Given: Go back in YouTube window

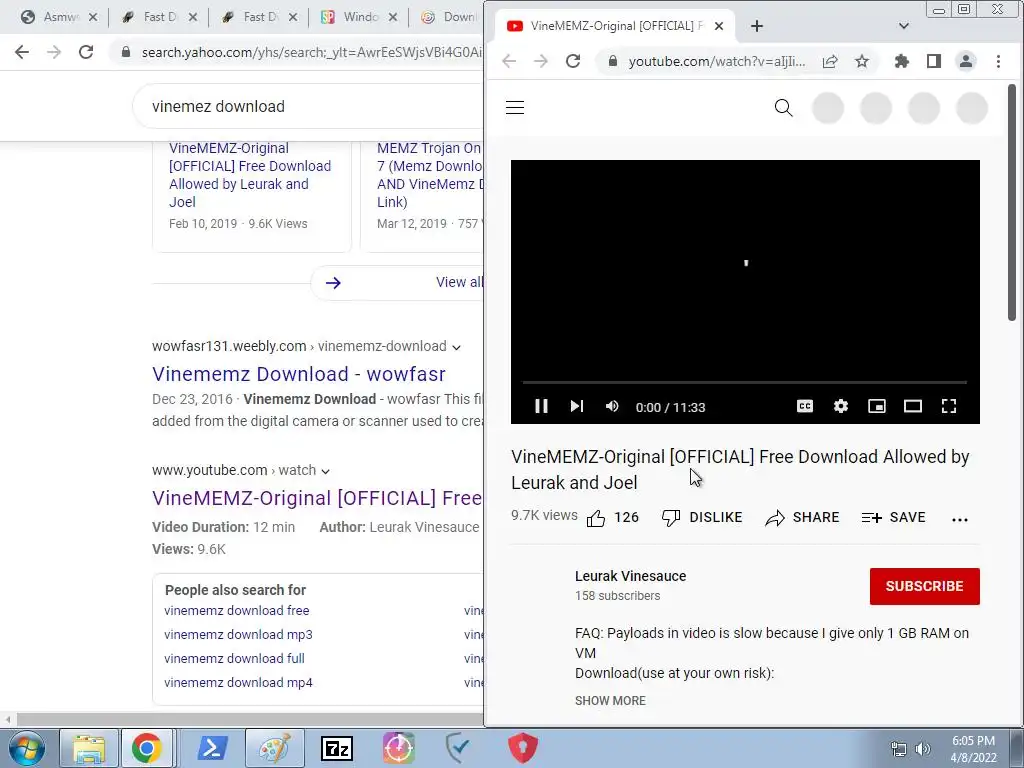Looking at the screenshot, I should coord(509,61).
